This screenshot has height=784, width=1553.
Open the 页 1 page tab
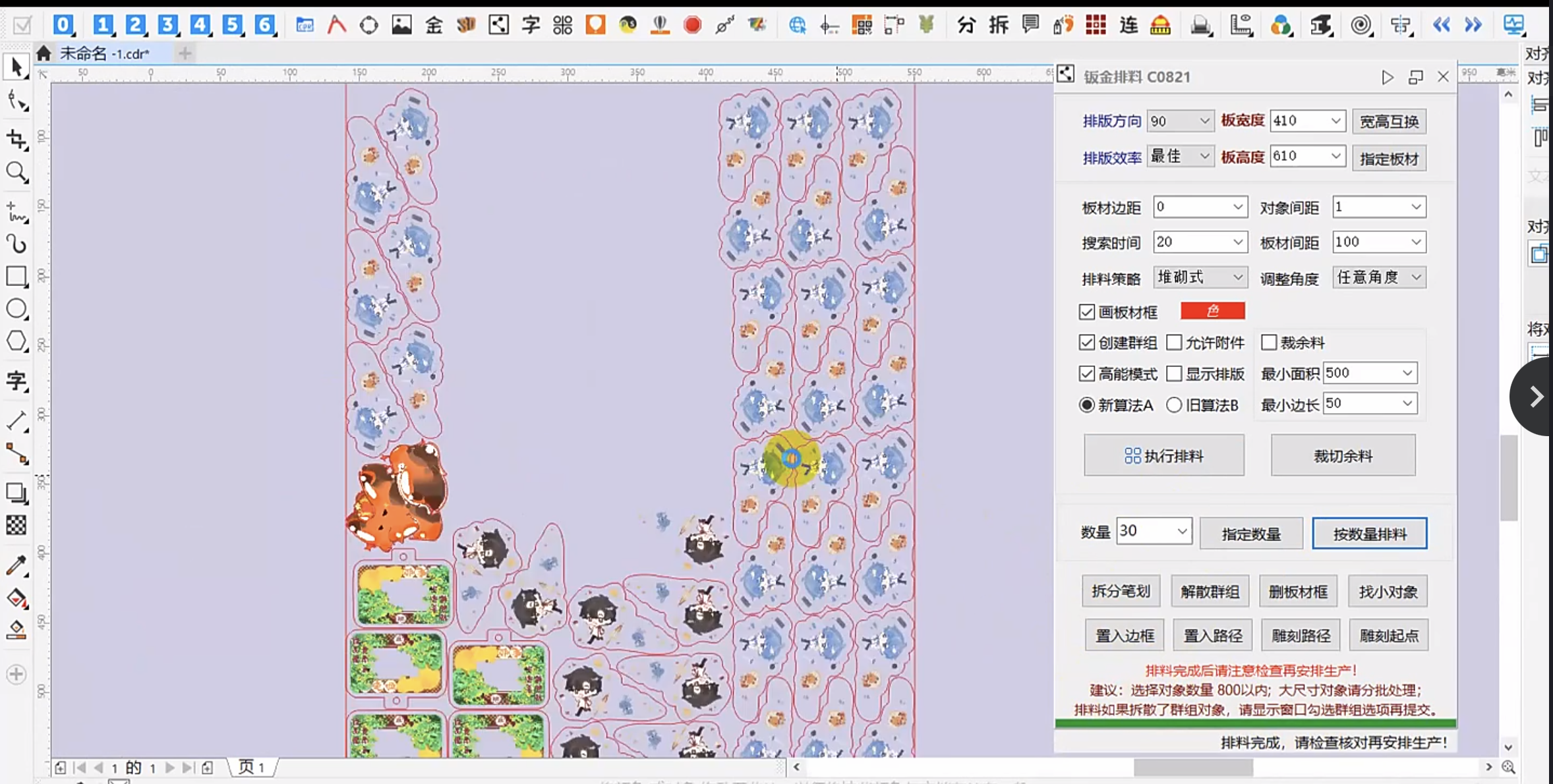[x=252, y=767]
